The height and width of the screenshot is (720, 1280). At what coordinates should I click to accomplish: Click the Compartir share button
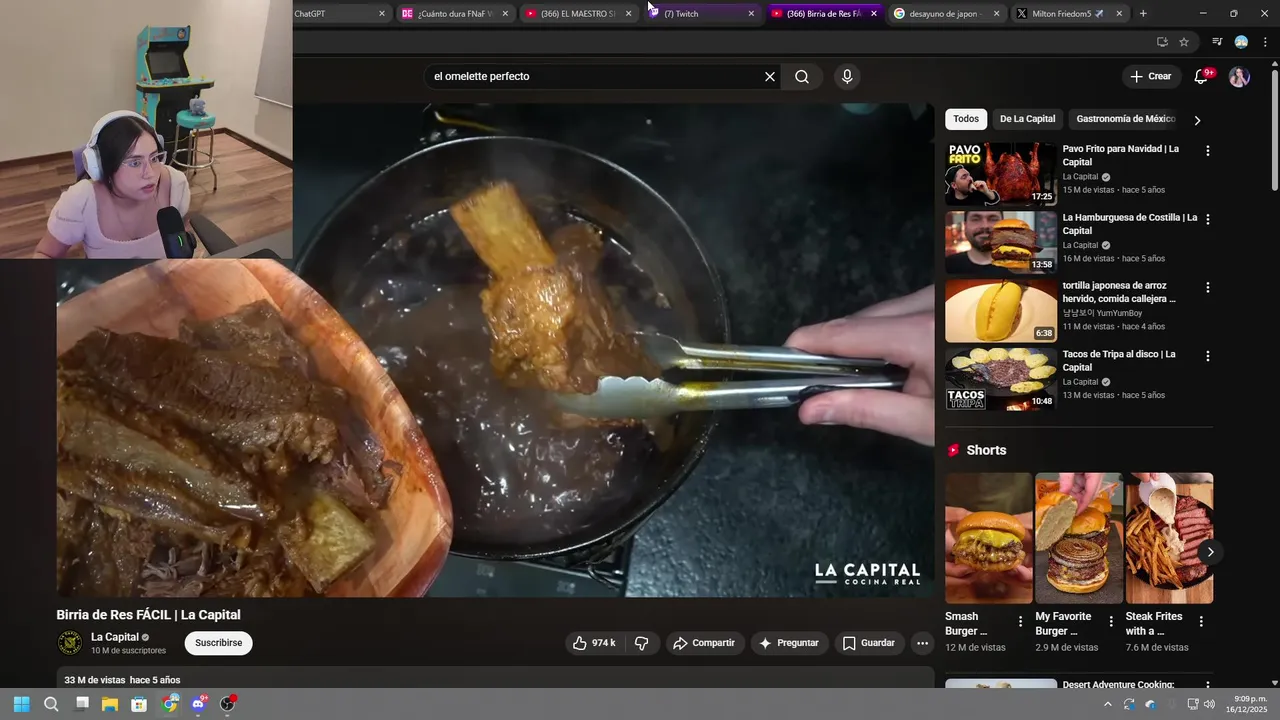[x=704, y=643]
